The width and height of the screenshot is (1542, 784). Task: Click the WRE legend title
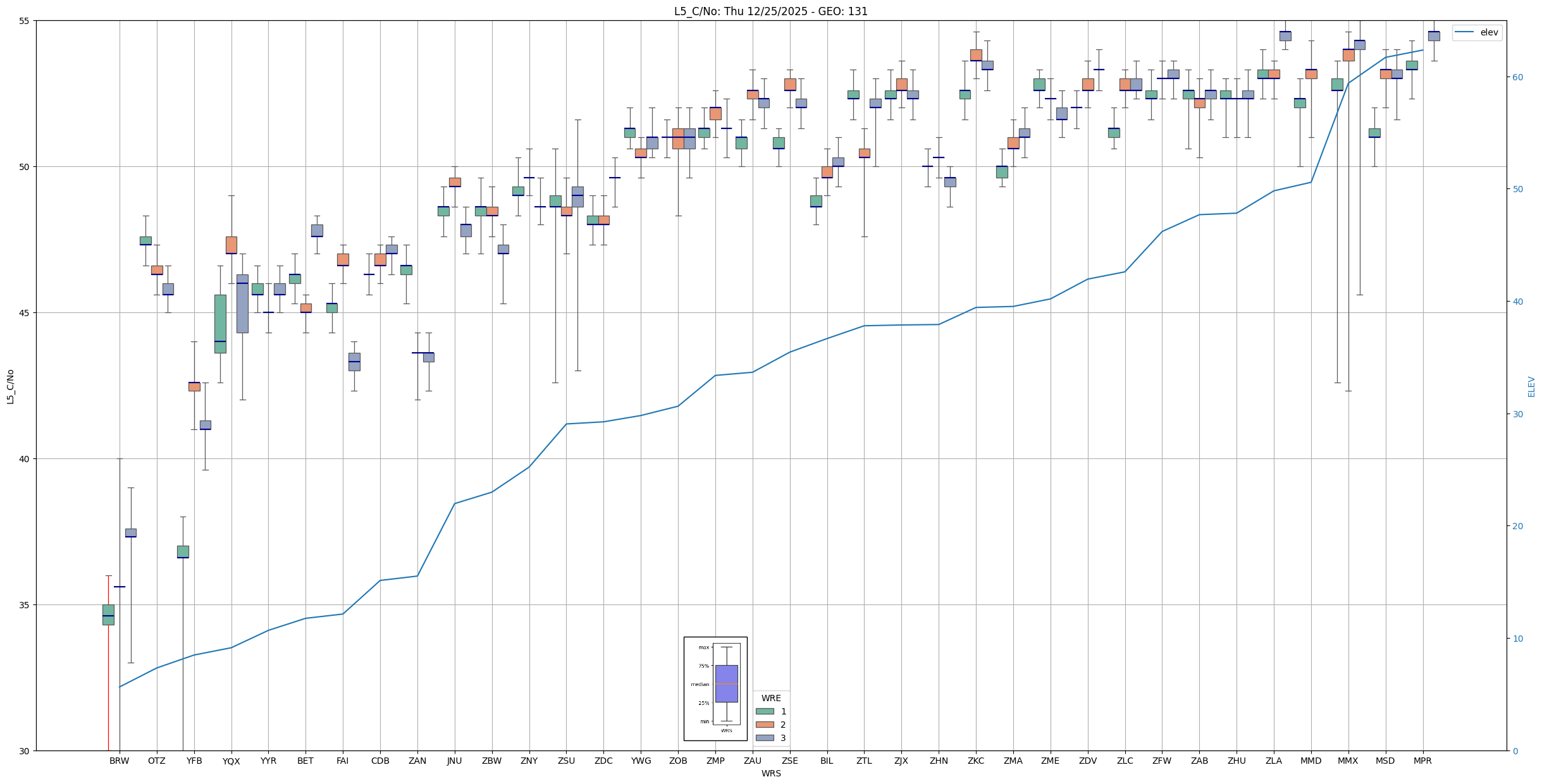[x=771, y=698]
